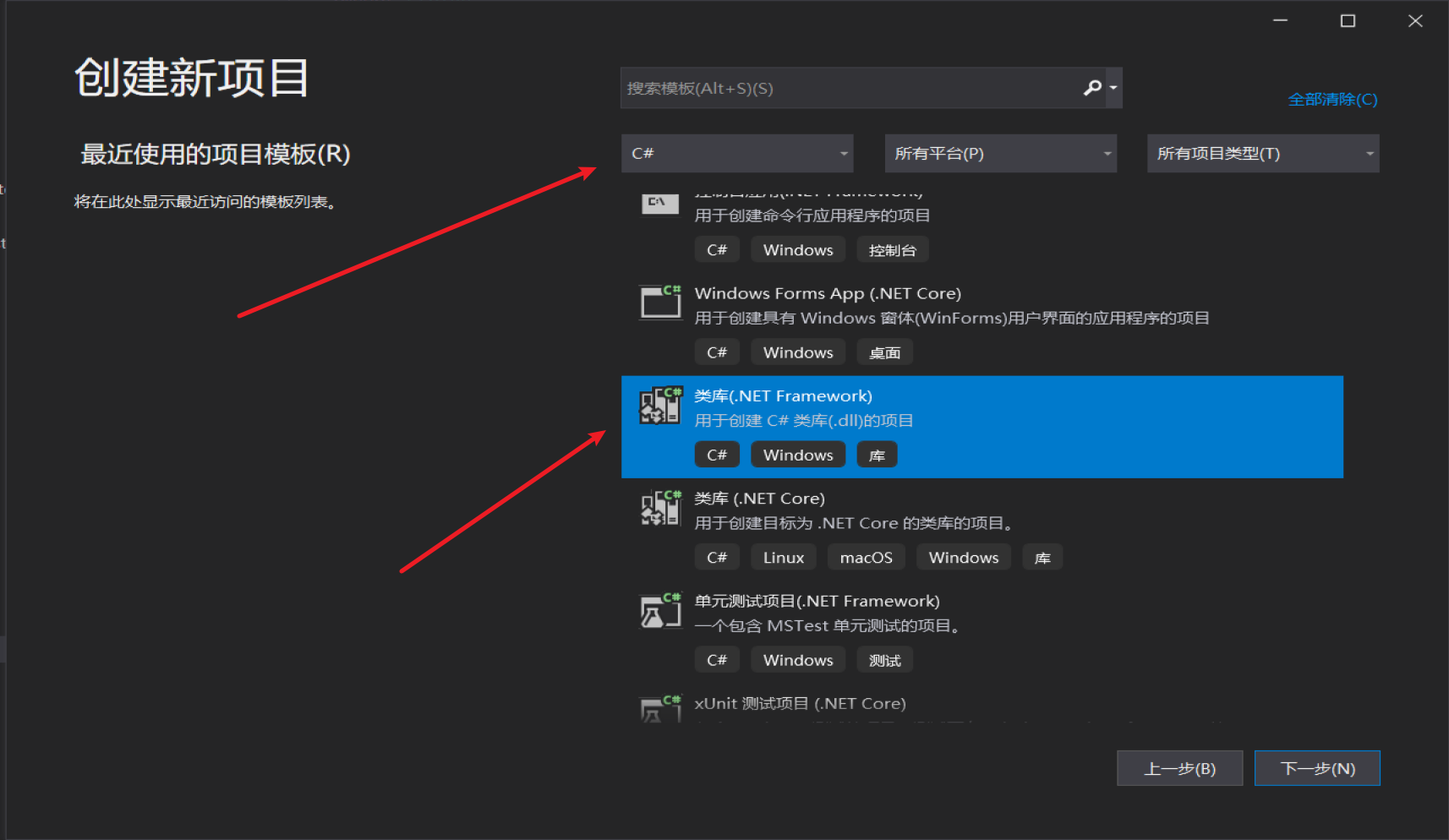The image size is (1449, 840).
Task: Open the C# language filter dropdown
Action: pyautogui.click(x=737, y=153)
